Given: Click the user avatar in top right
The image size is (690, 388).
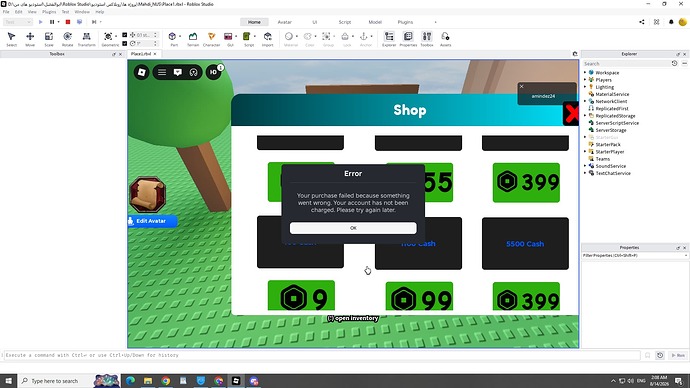Looking at the screenshot, I should click(683, 22).
